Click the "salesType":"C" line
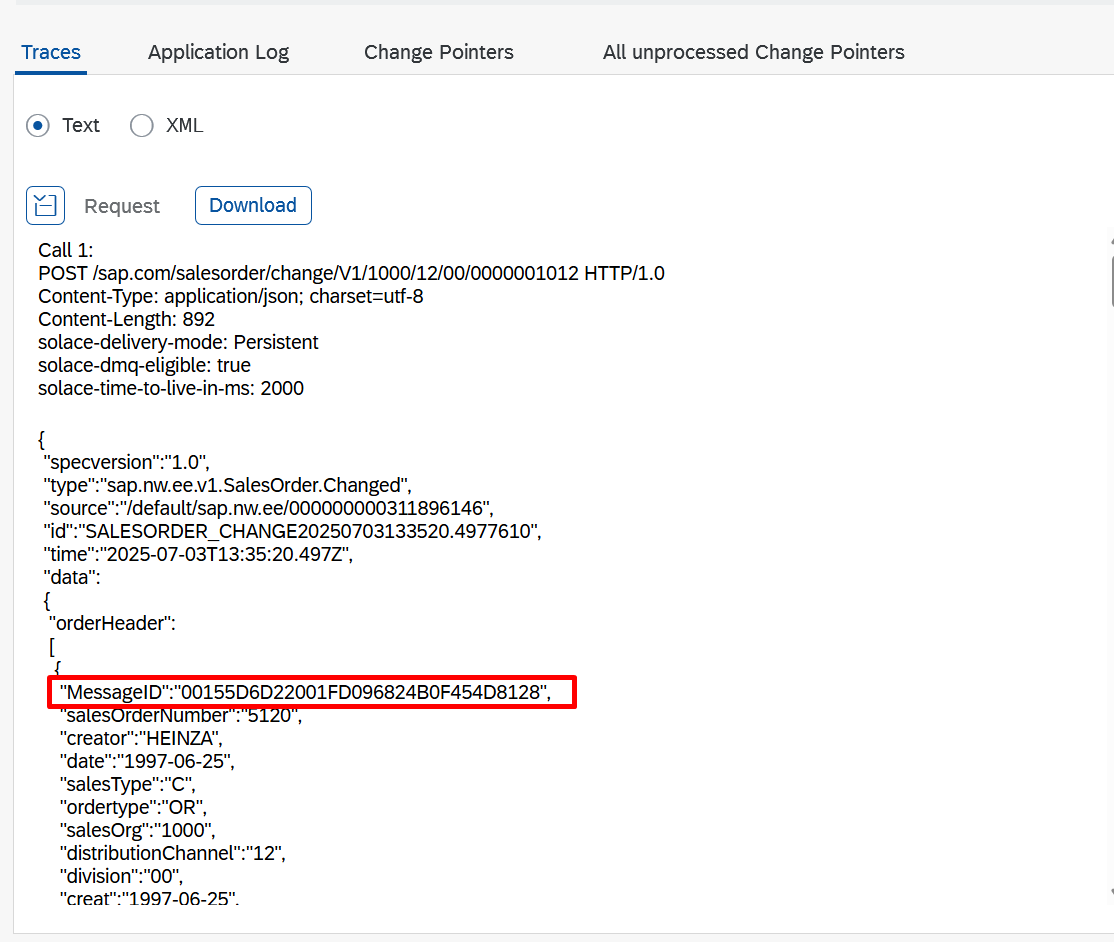 tap(128, 784)
